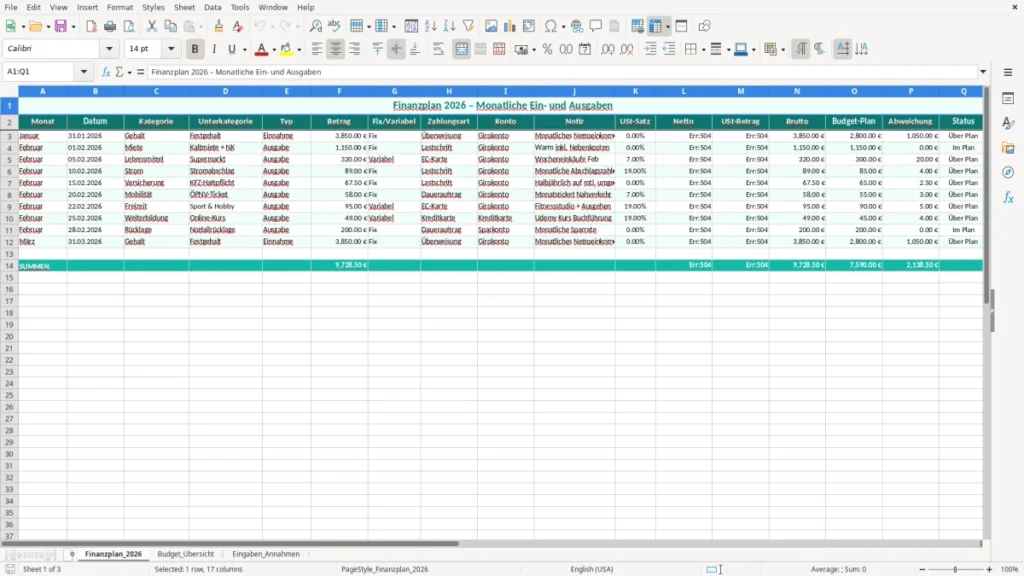
Task: Open Find & Replace magnifier icon
Action: click(315, 26)
